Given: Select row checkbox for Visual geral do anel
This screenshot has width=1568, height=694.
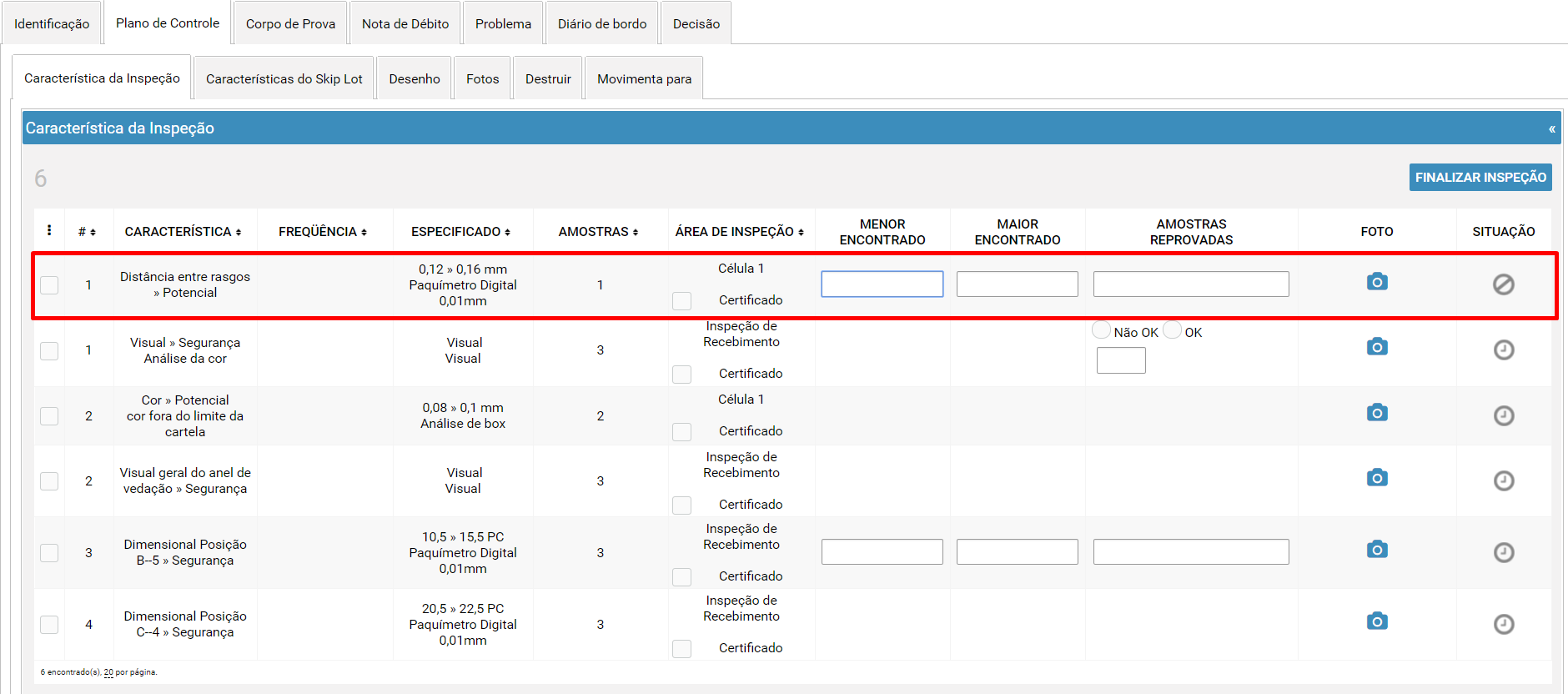Looking at the screenshot, I should 49,481.
